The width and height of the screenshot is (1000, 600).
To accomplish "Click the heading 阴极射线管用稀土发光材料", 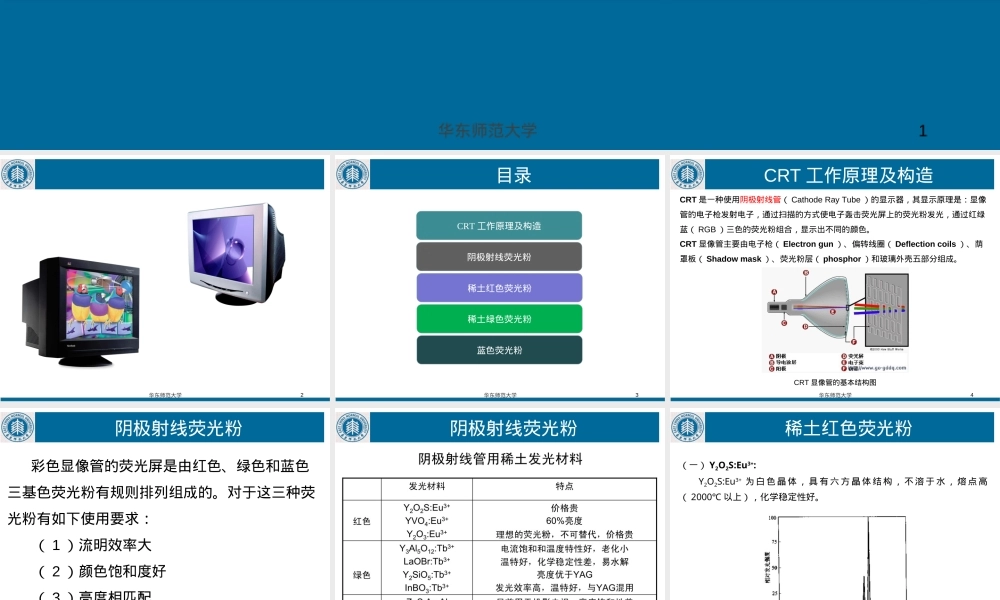I will (x=500, y=459).
